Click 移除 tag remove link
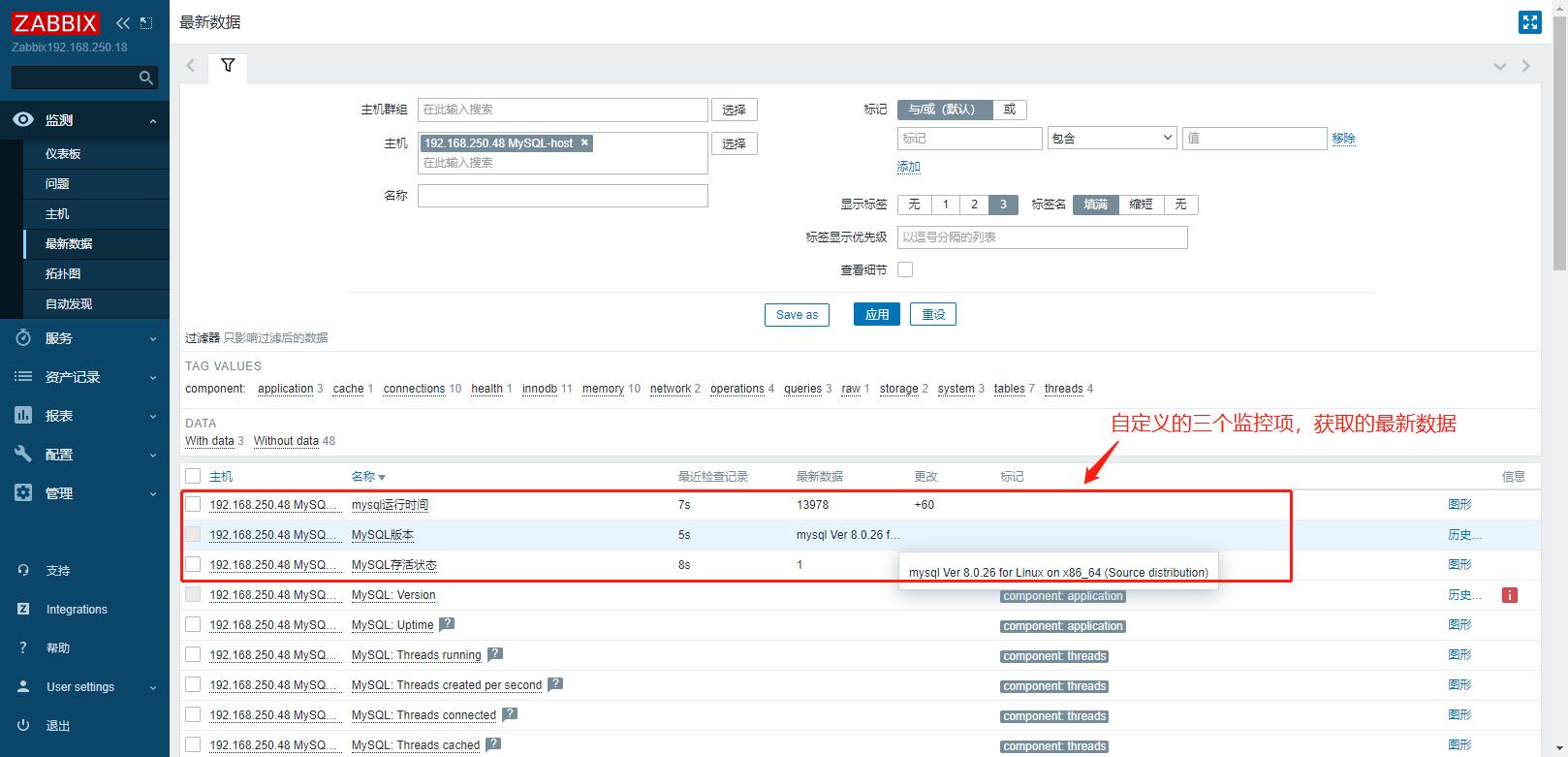The height and width of the screenshot is (757, 1568). click(1343, 139)
